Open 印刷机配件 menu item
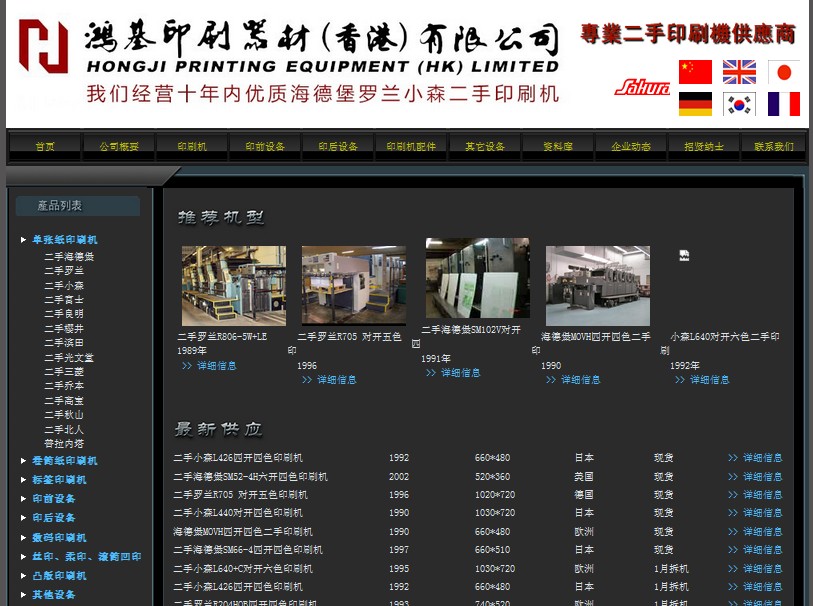This screenshot has width=813, height=606. (411, 147)
